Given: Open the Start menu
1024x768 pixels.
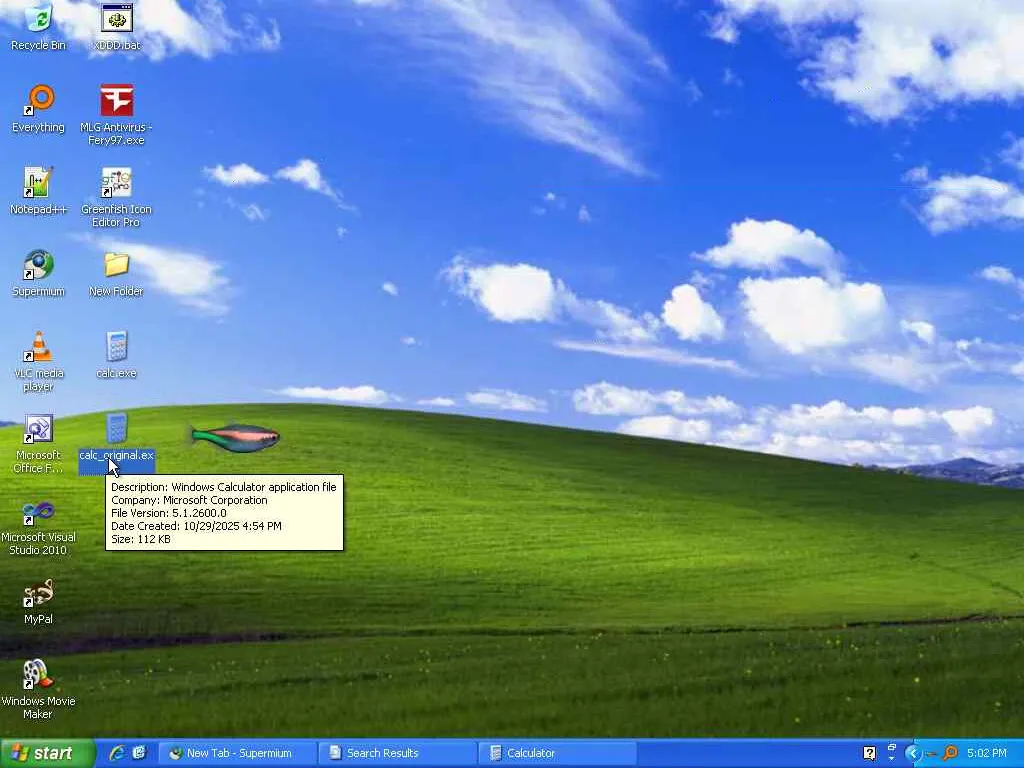Looking at the screenshot, I should click(47, 753).
